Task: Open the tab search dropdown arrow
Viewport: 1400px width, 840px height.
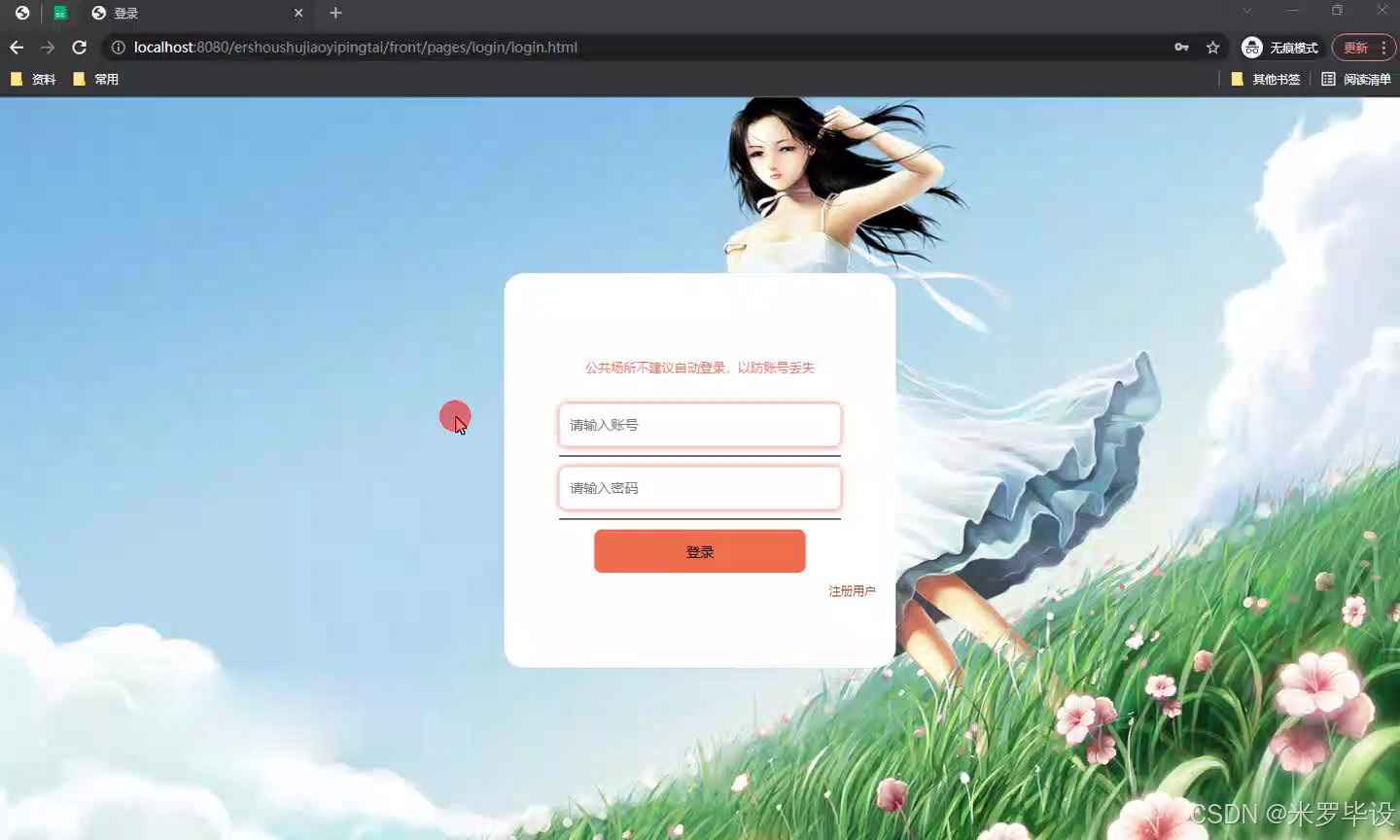Action: pyautogui.click(x=1247, y=10)
